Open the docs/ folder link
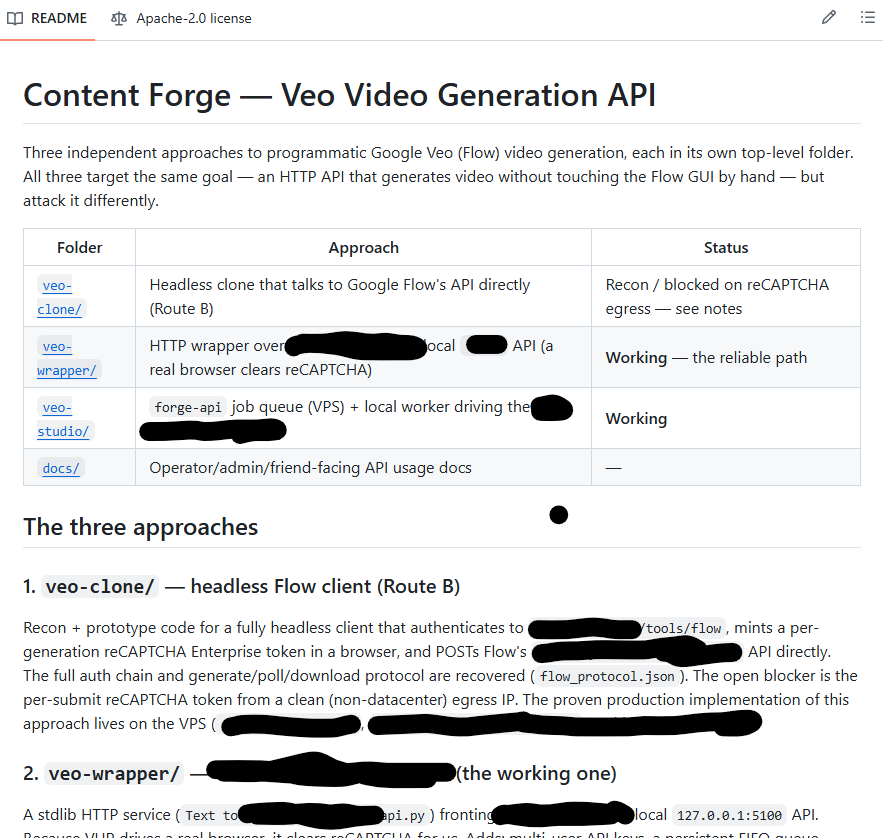883x838 pixels. pyautogui.click(x=61, y=468)
